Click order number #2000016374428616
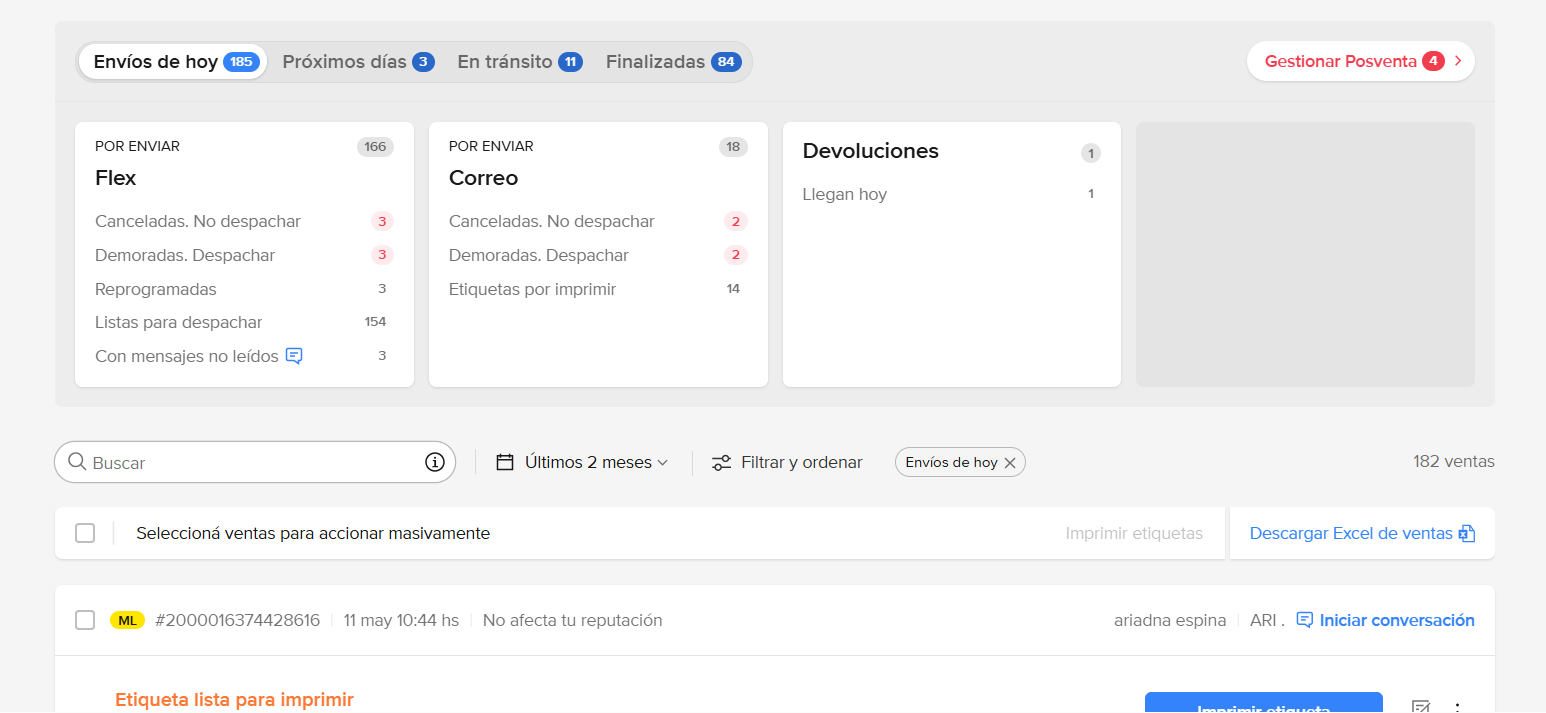Image resolution: width=1546 pixels, height=713 pixels. click(x=238, y=620)
